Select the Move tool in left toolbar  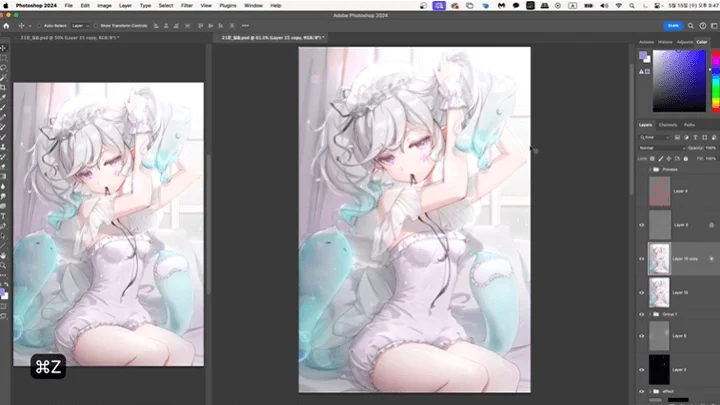3,48
